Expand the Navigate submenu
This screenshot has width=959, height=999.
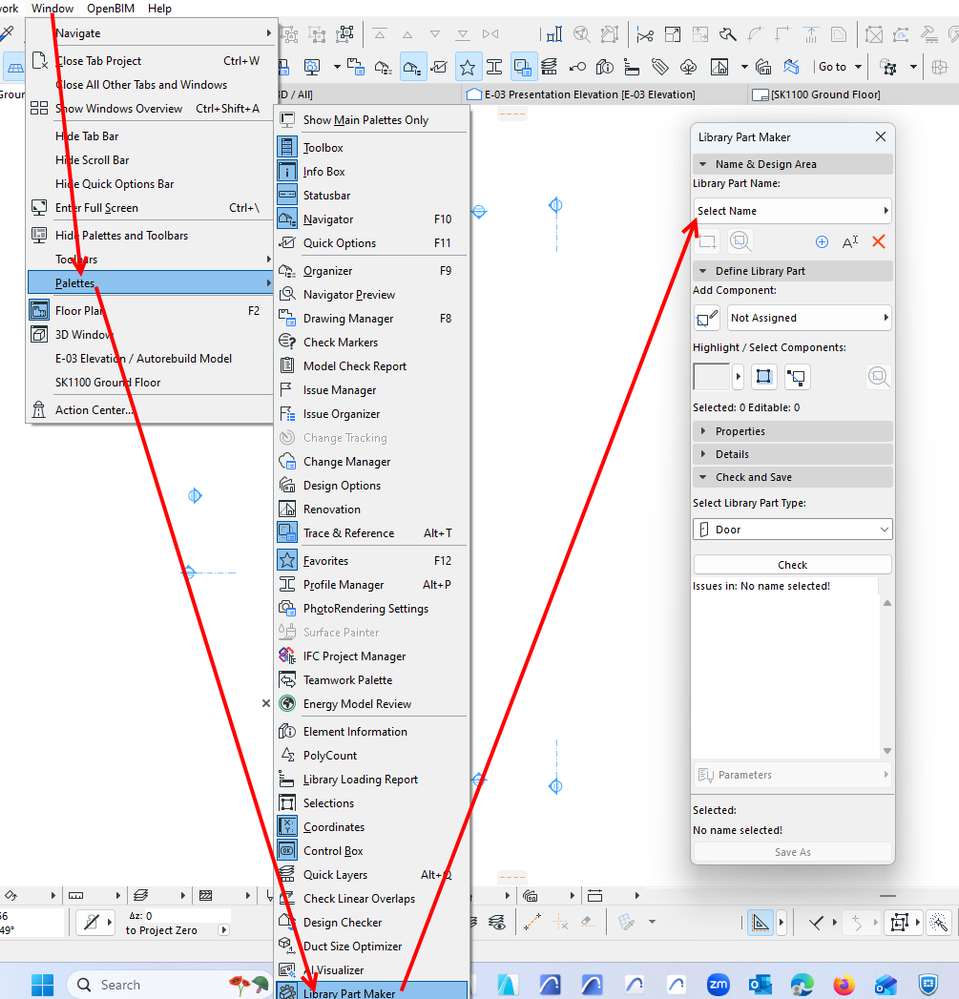150,33
